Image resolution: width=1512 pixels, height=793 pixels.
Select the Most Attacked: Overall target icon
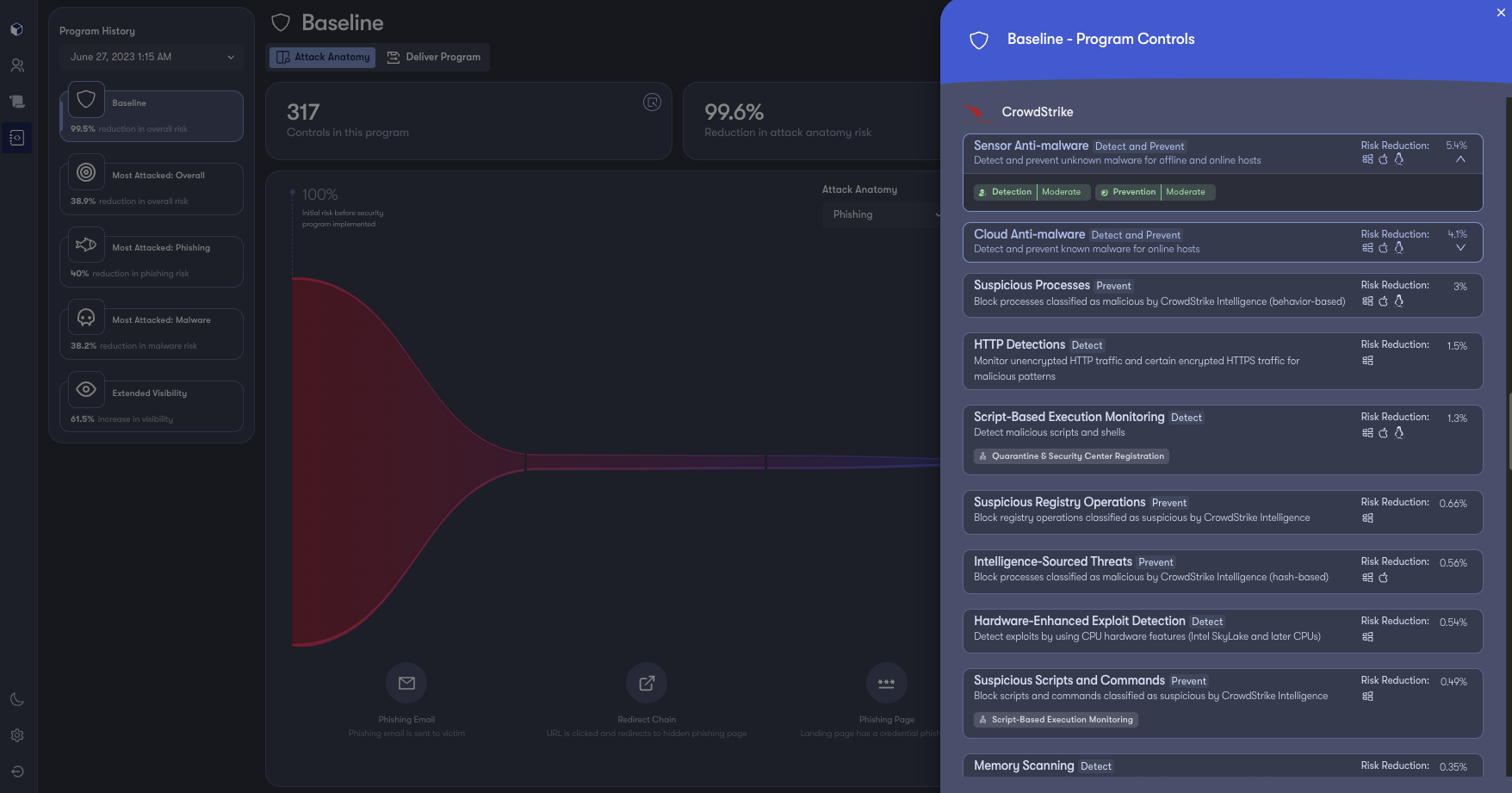86,172
